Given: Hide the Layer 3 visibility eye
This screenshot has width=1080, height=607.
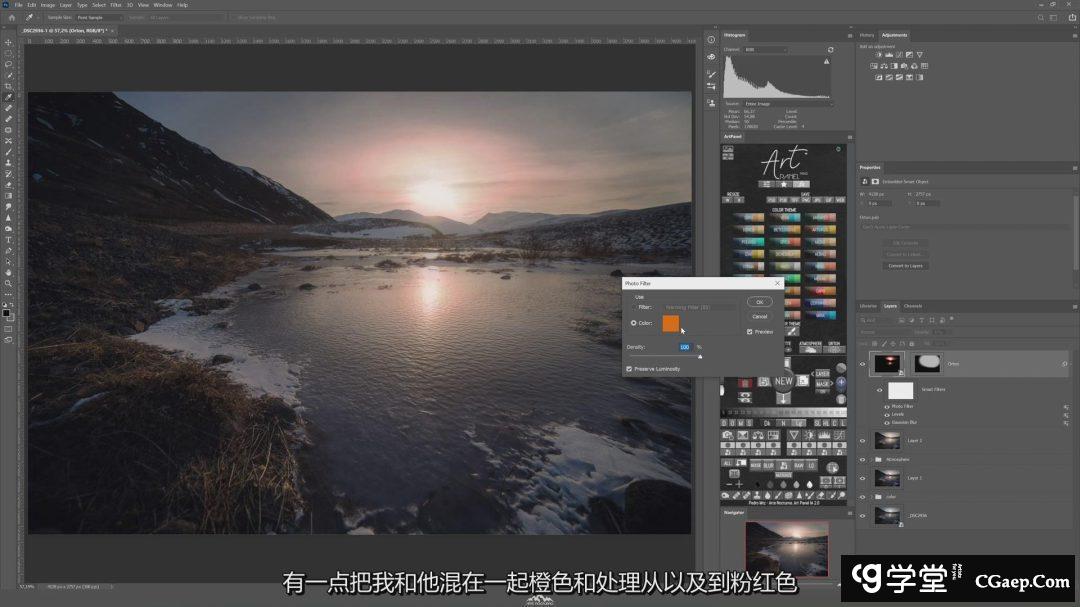Looking at the screenshot, I should pos(863,440).
